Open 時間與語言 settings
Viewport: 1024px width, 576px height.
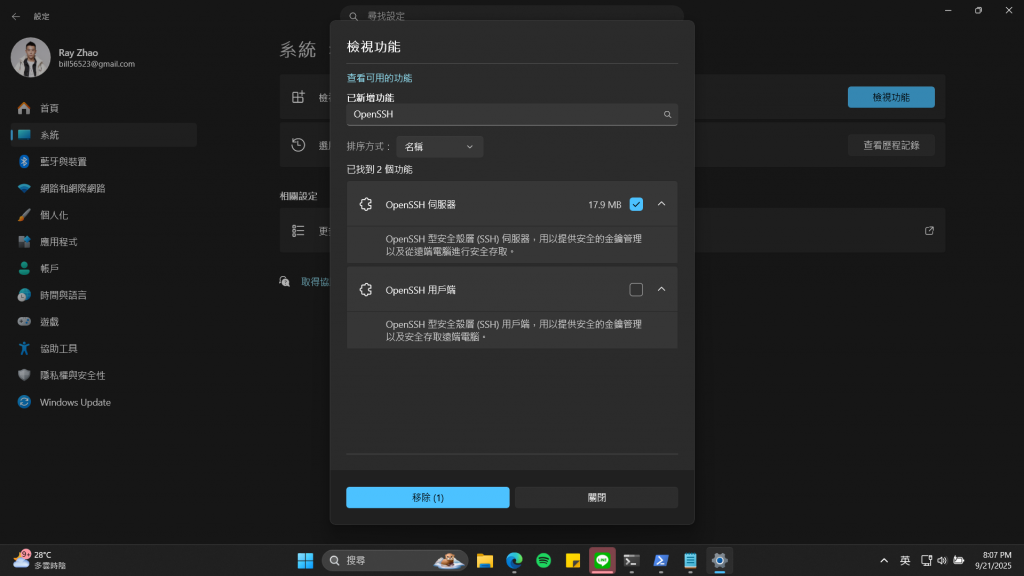click(x=103, y=295)
